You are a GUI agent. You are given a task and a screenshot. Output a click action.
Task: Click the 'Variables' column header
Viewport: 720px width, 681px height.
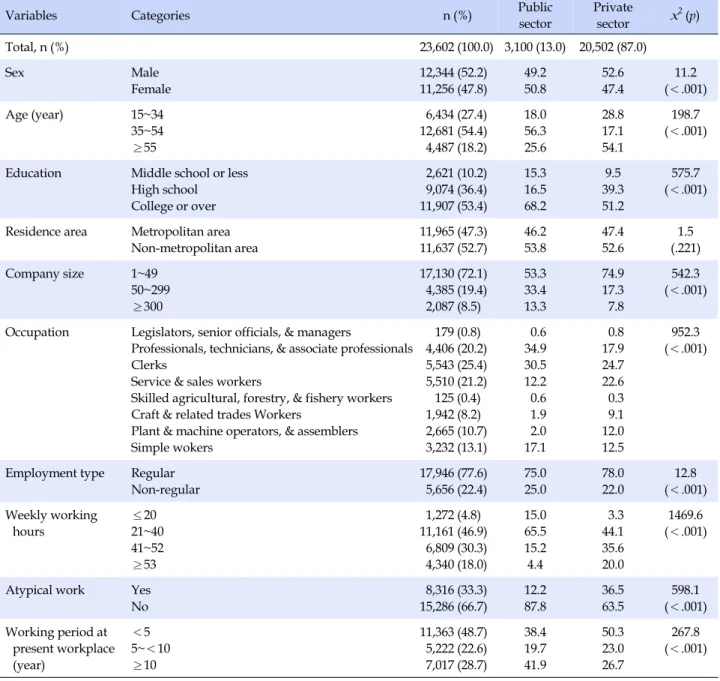tap(31, 16)
